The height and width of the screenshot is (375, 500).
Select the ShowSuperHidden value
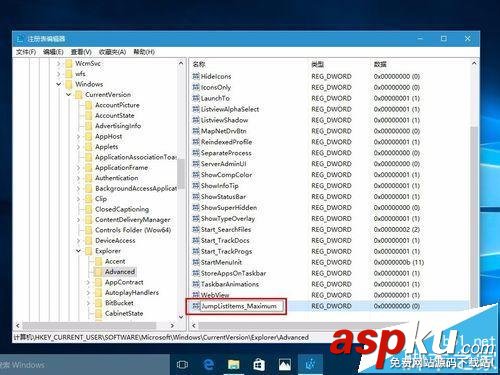(x=229, y=208)
